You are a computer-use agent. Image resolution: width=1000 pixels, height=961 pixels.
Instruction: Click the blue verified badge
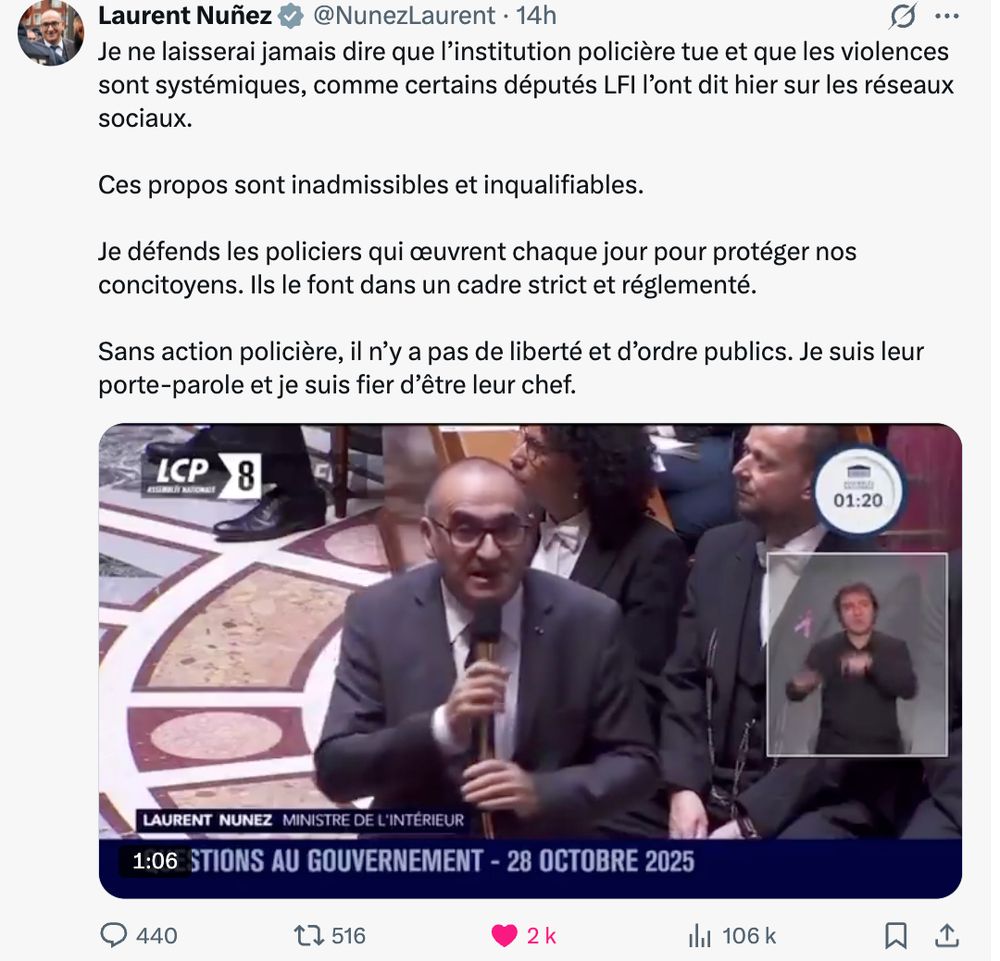291,16
